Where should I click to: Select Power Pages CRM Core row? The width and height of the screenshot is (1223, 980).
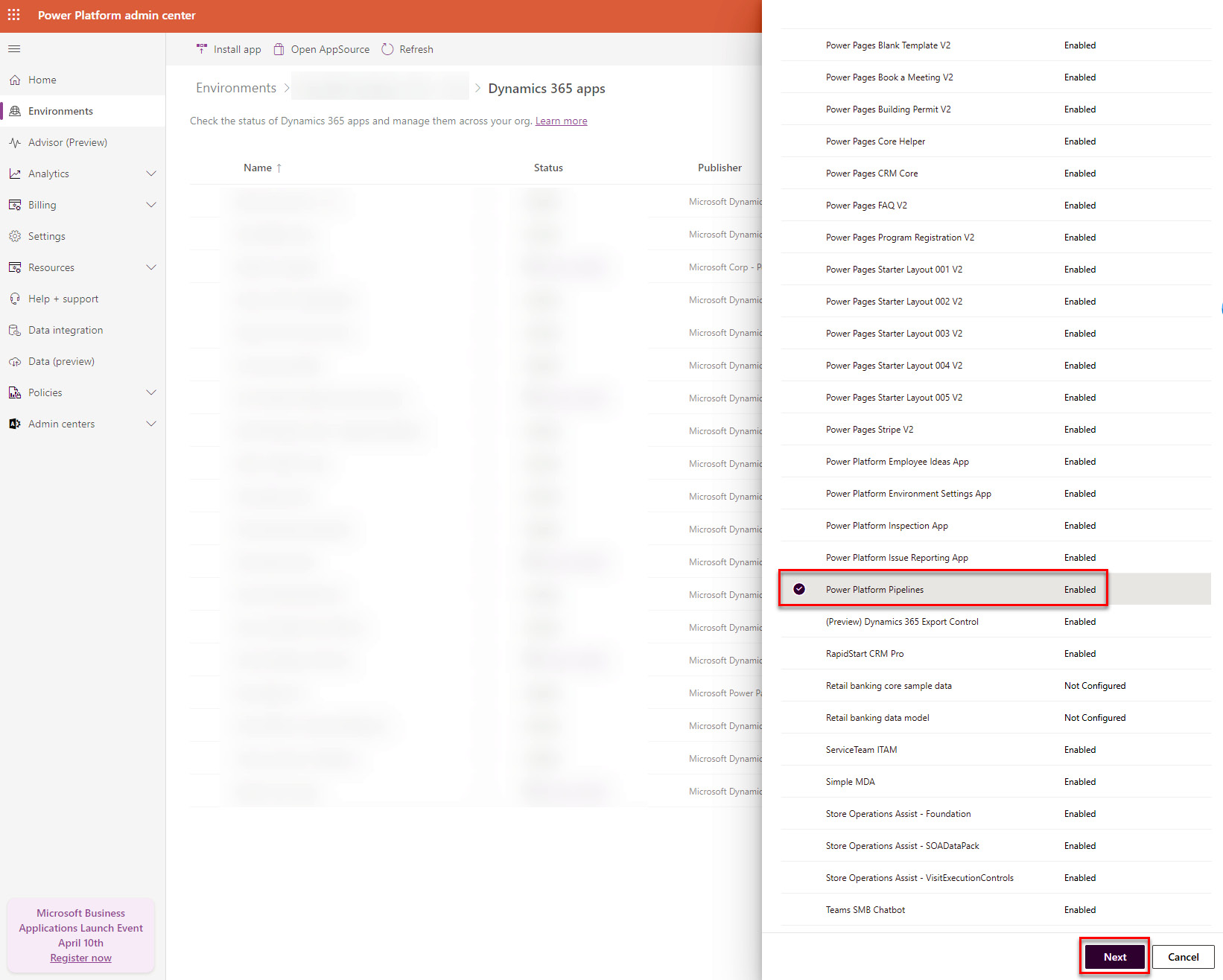[x=996, y=174]
